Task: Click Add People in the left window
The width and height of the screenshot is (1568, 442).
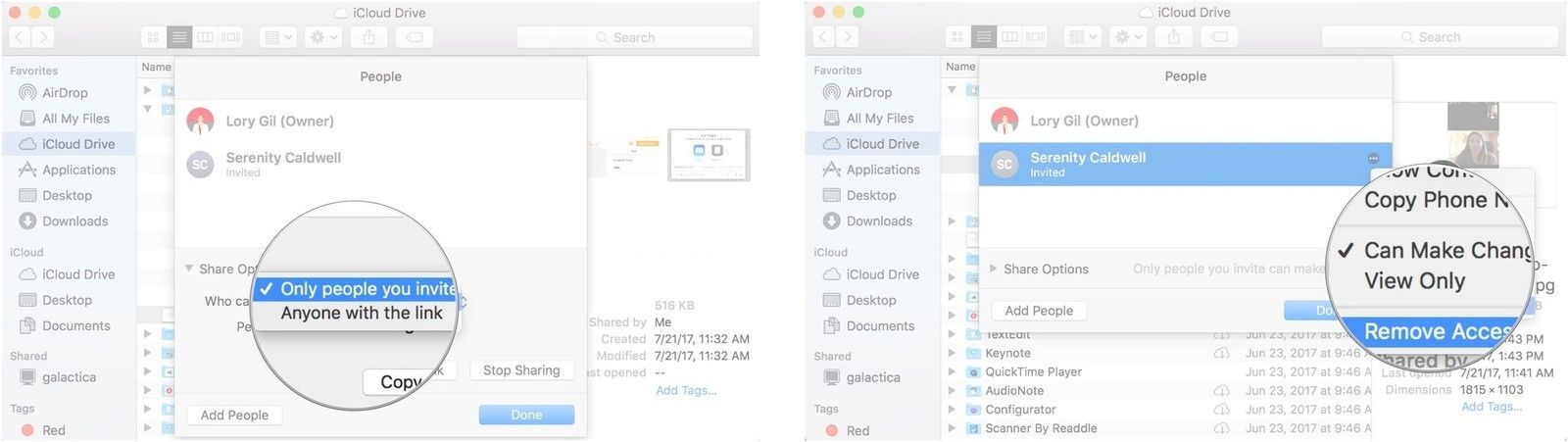Action: 234,416
